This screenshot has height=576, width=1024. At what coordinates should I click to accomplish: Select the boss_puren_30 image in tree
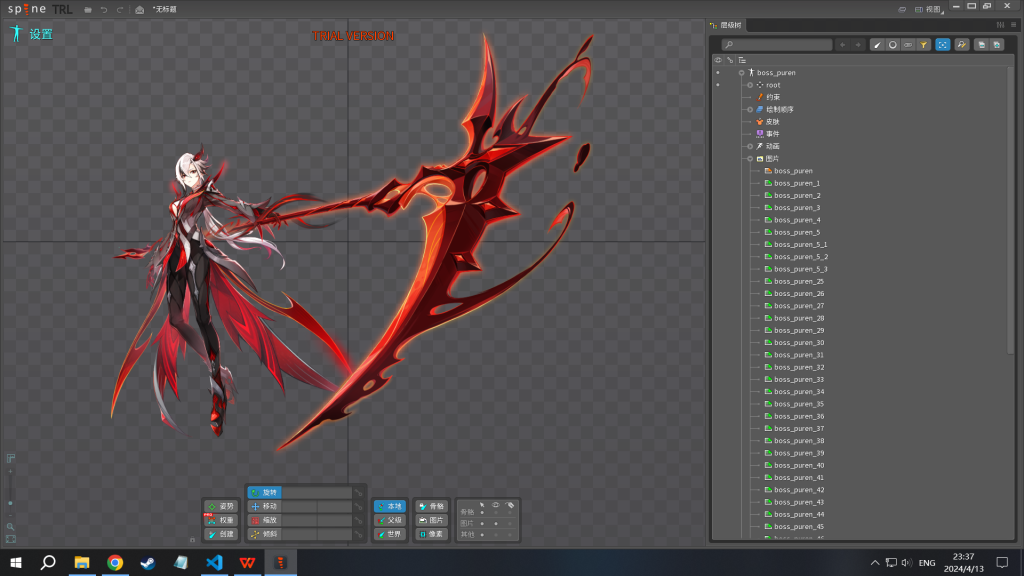[x=799, y=343]
